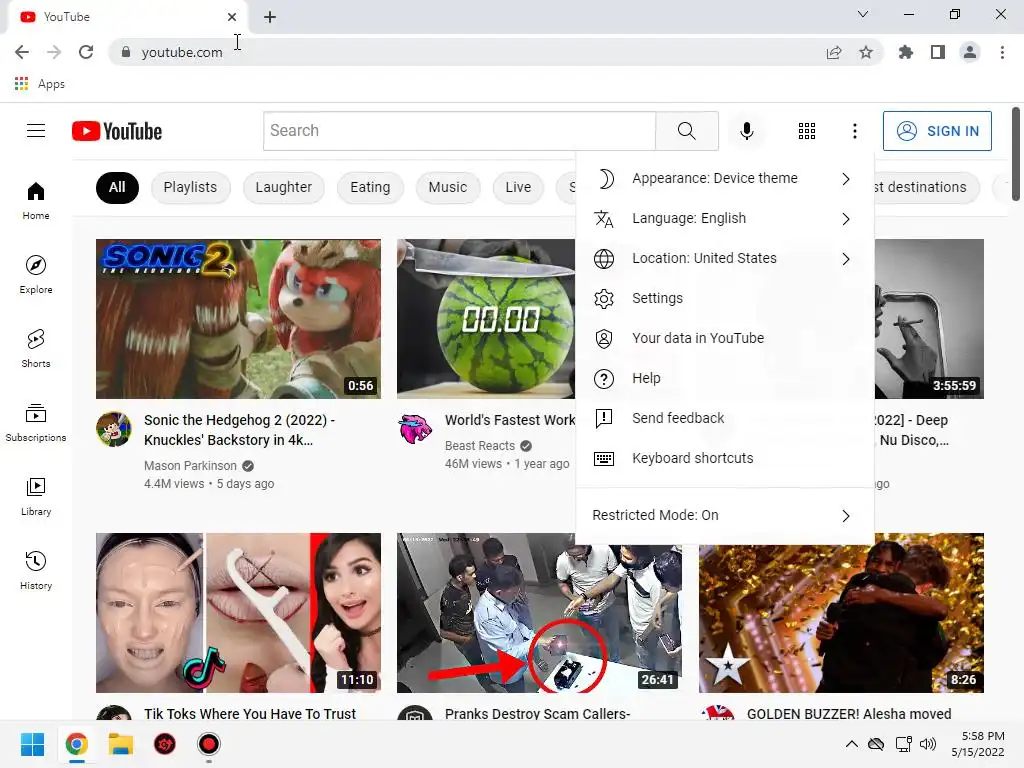Select the Music filter chip
This screenshot has height=768, width=1024.
pyautogui.click(x=448, y=187)
